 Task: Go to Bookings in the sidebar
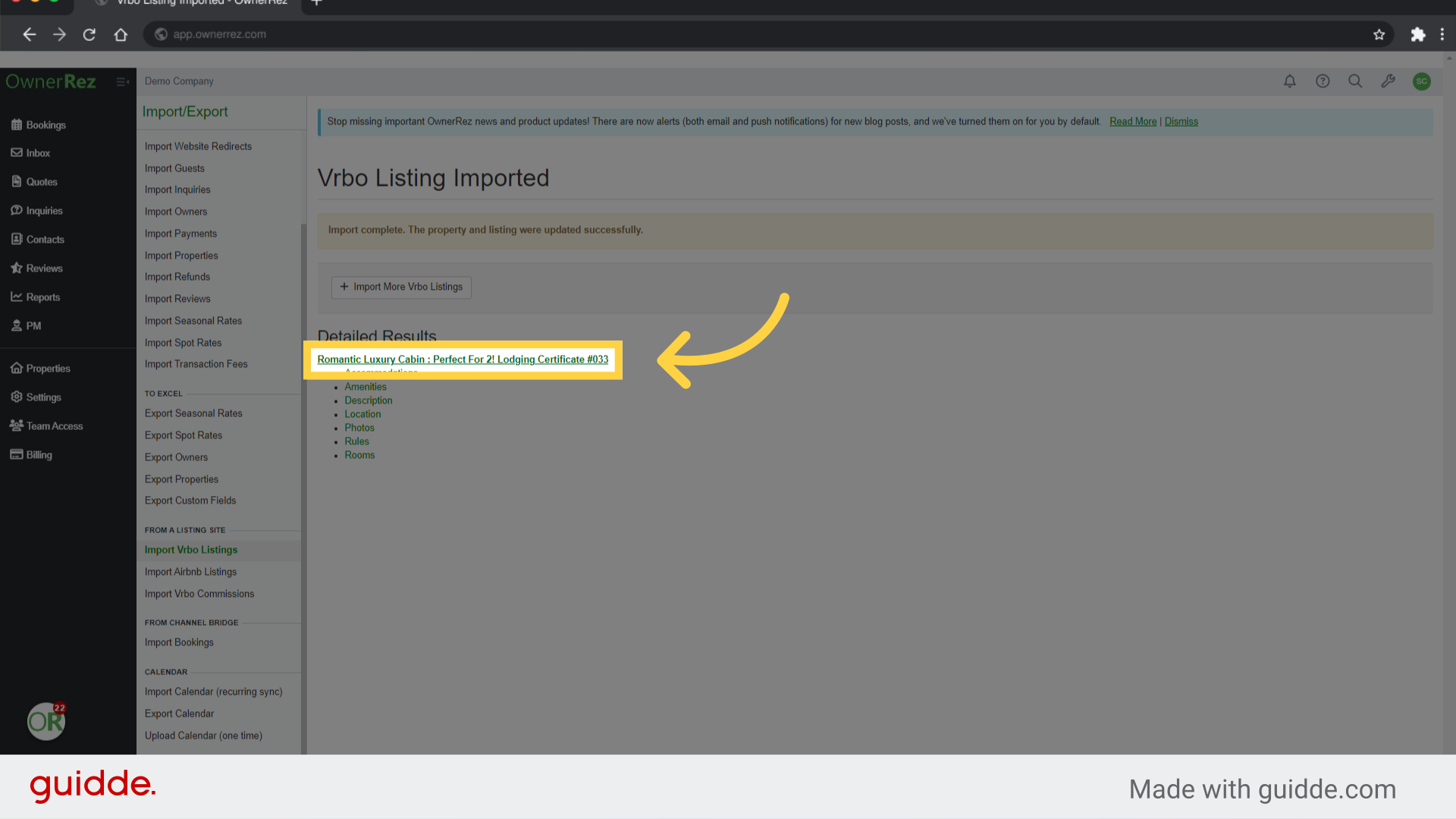click(45, 125)
